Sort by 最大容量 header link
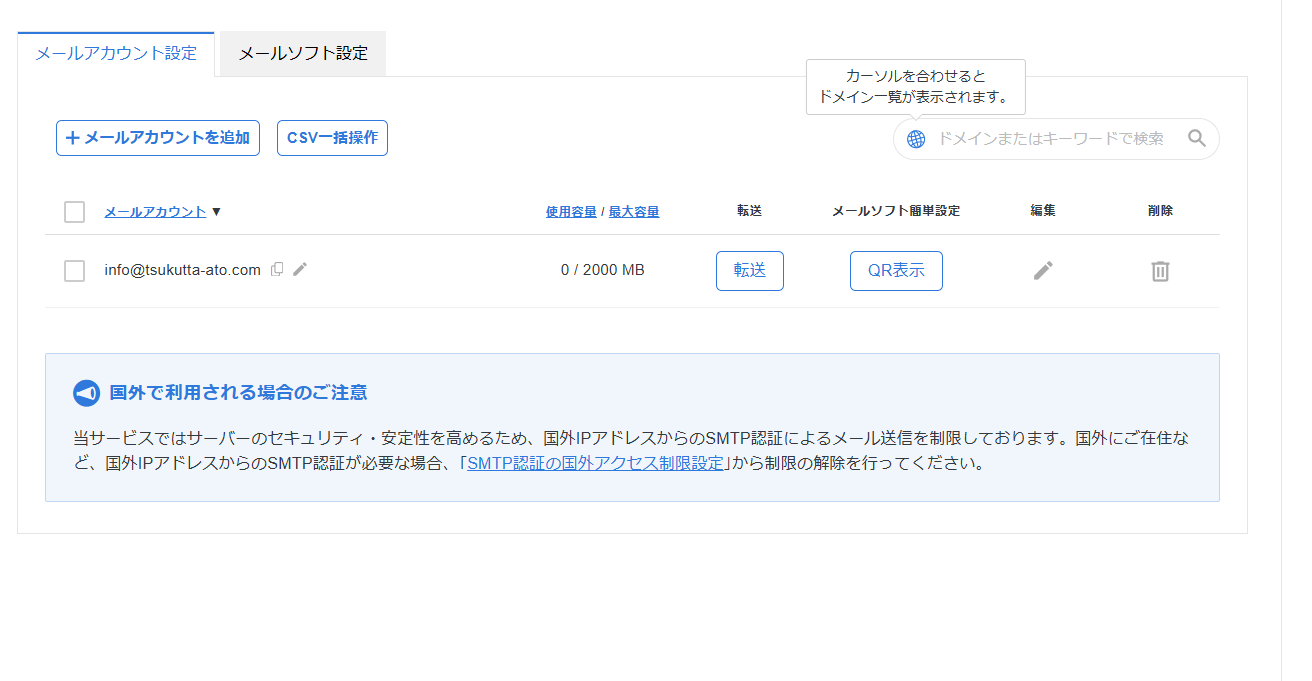This screenshot has height=681, width=1312. pyautogui.click(x=634, y=212)
